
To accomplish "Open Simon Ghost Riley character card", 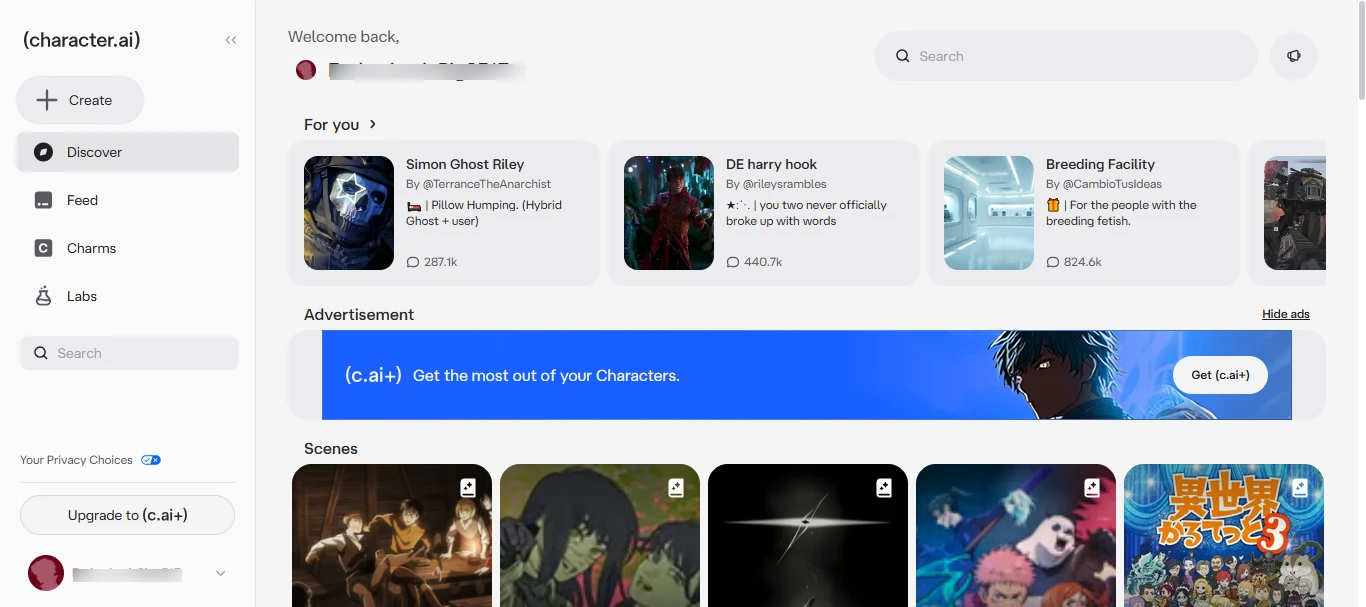I will coord(444,212).
